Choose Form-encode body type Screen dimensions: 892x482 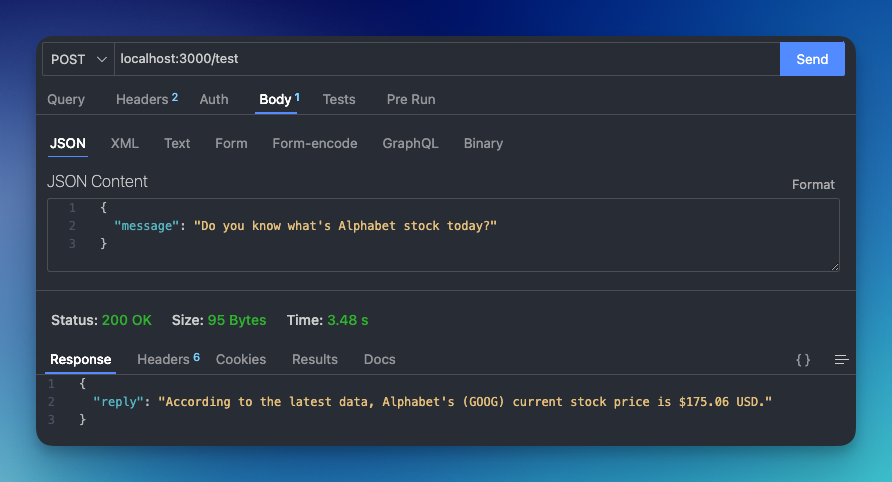315,143
